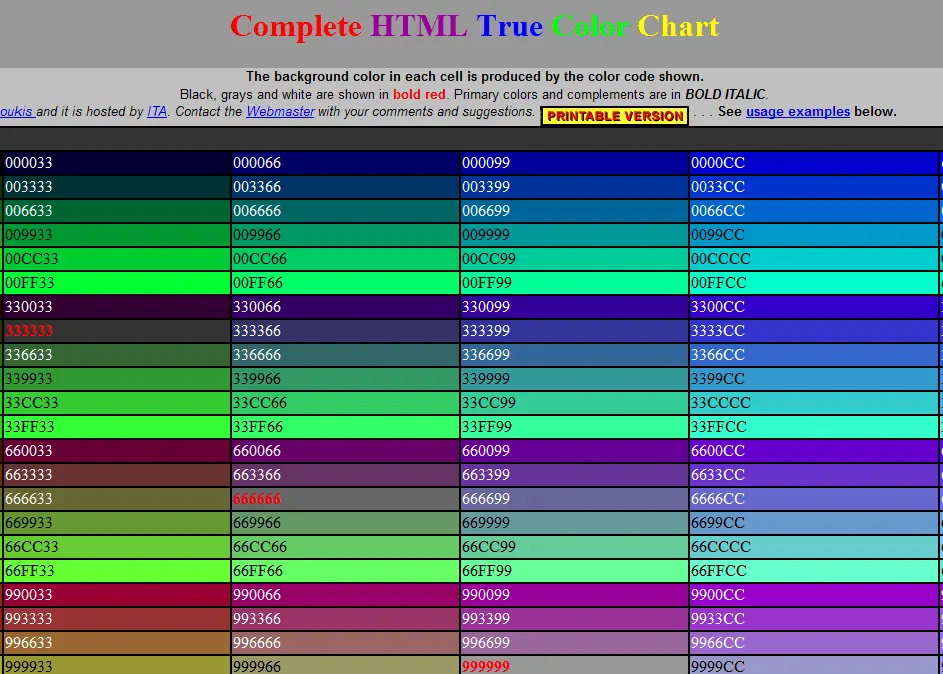Select the 00FF33 bright green swatch
This screenshot has width=943, height=674.
coord(116,283)
